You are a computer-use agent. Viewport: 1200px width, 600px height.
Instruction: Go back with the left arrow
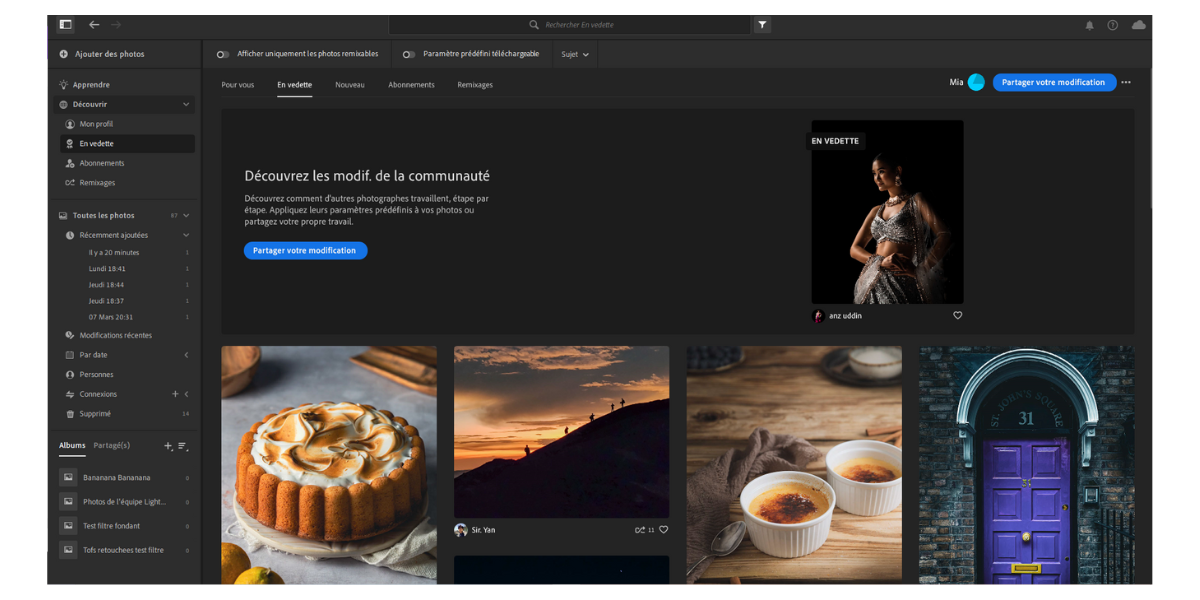pos(94,25)
